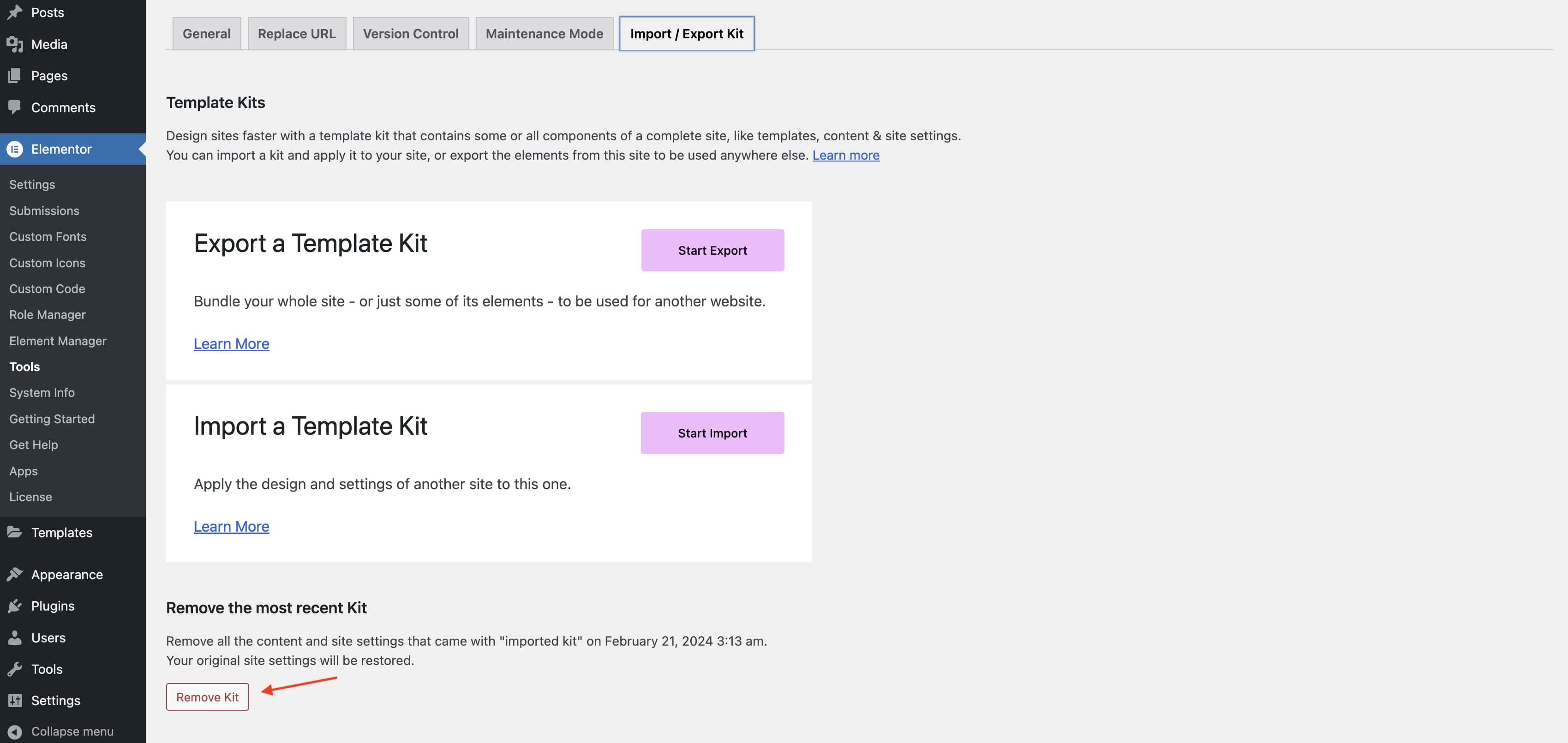
Task: Switch to the Replace URL tab
Action: point(296,34)
